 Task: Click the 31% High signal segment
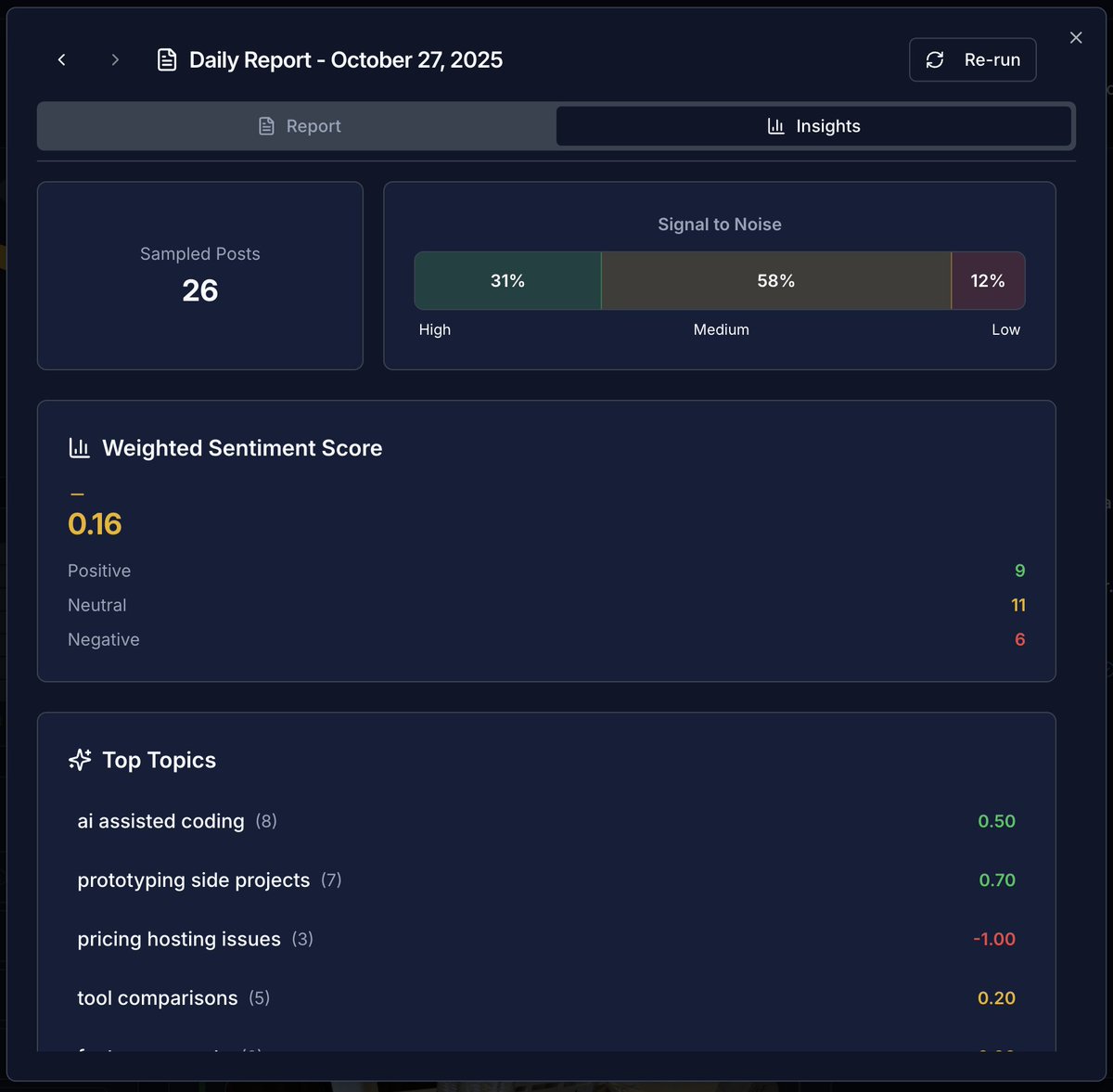507,280
